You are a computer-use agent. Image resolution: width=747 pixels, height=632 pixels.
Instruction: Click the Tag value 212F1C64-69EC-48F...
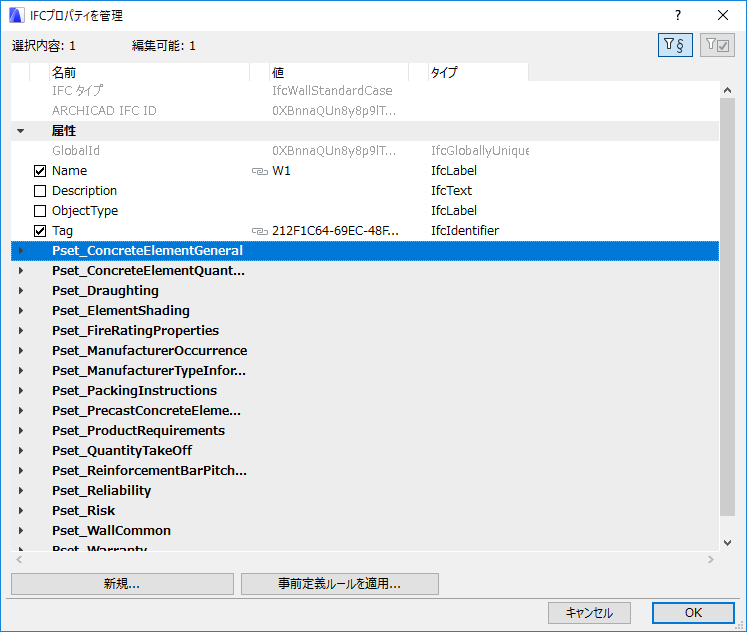coord(335,231)
